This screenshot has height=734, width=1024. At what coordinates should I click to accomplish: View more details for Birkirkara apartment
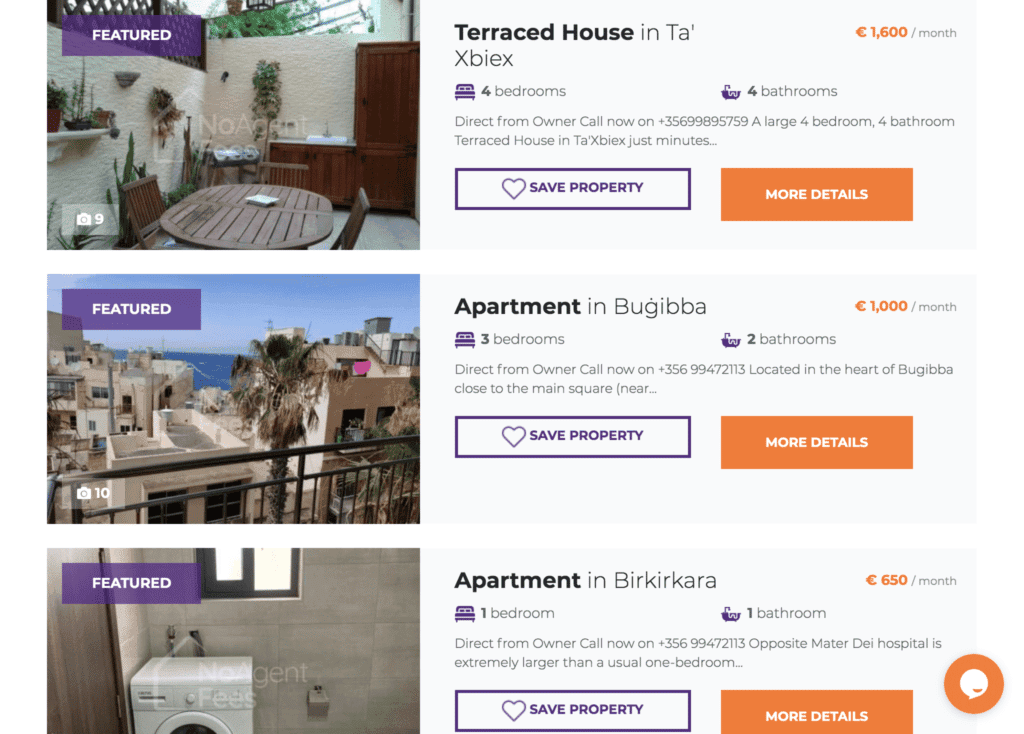[816, 712]
